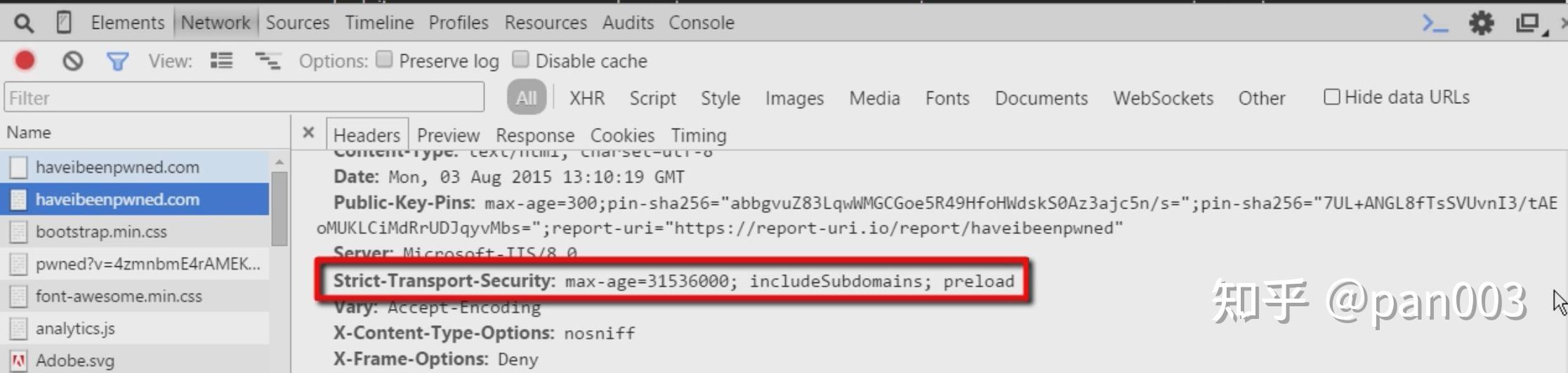
Task: Check the Hide data URLs checkbox
Action: (x=1331, y=97)
